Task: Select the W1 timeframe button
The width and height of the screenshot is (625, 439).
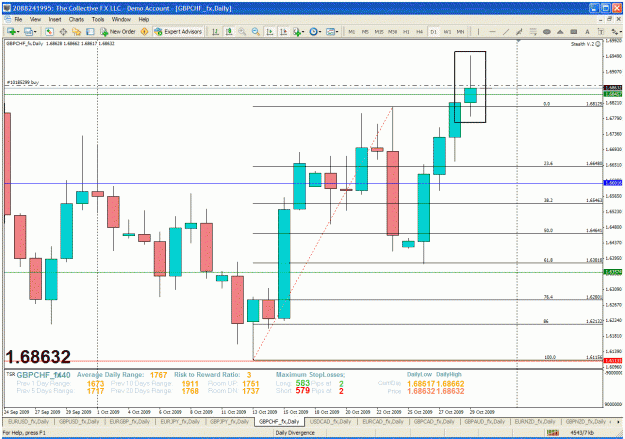Action: click(x=447, y=31)
